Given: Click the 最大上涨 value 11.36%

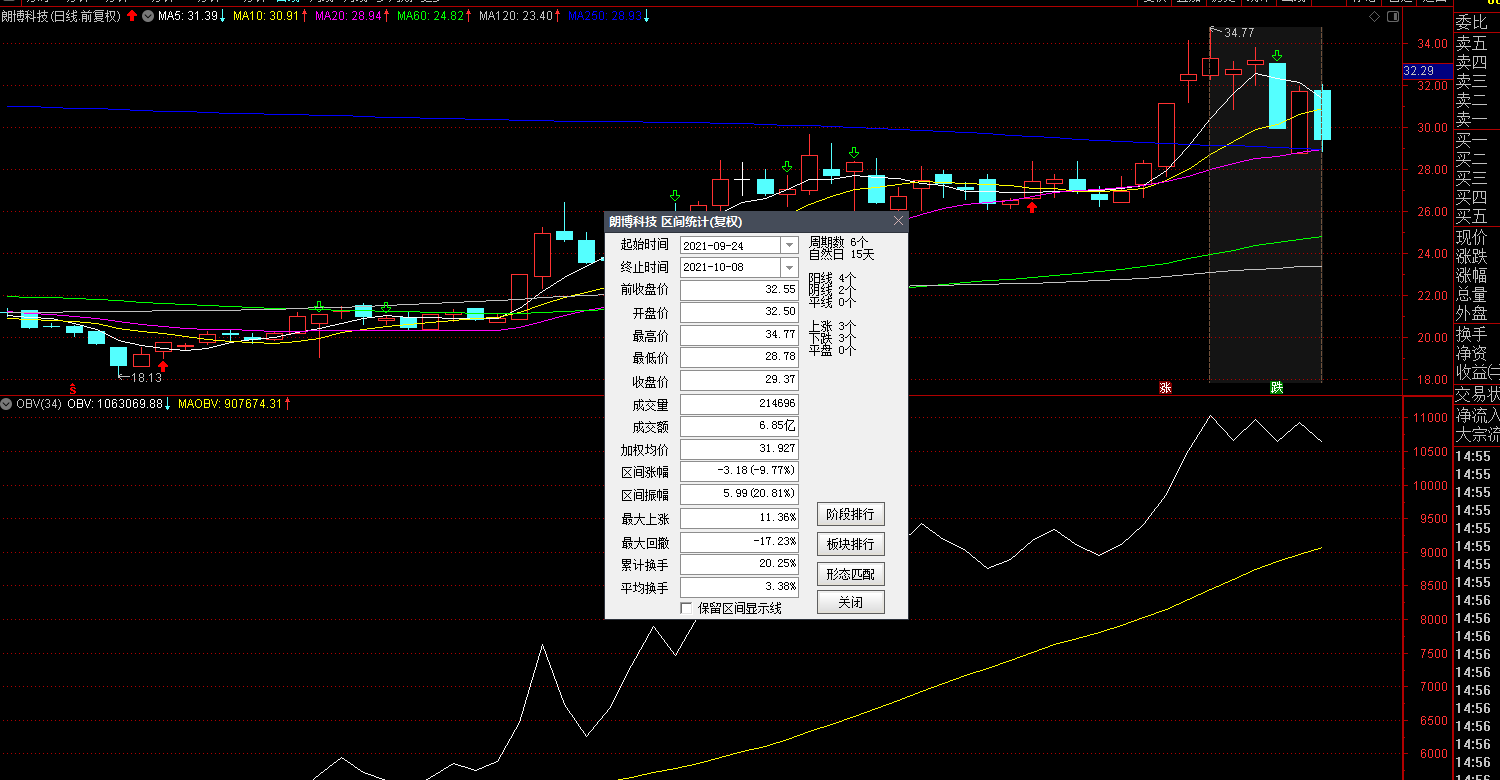Looking at the screenshot, I should [739, 519].
